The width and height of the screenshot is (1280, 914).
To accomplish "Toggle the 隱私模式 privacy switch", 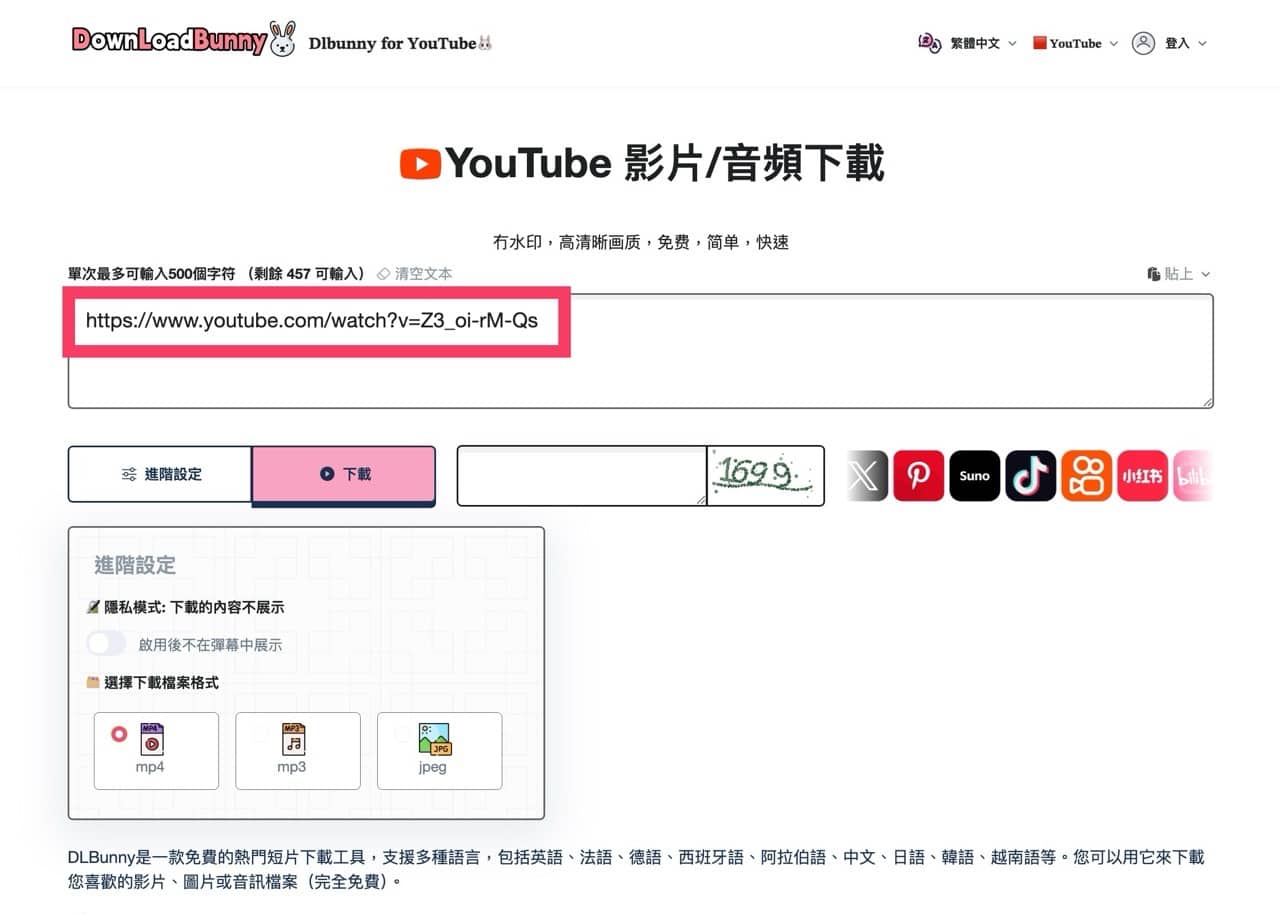I will point(107,644).
